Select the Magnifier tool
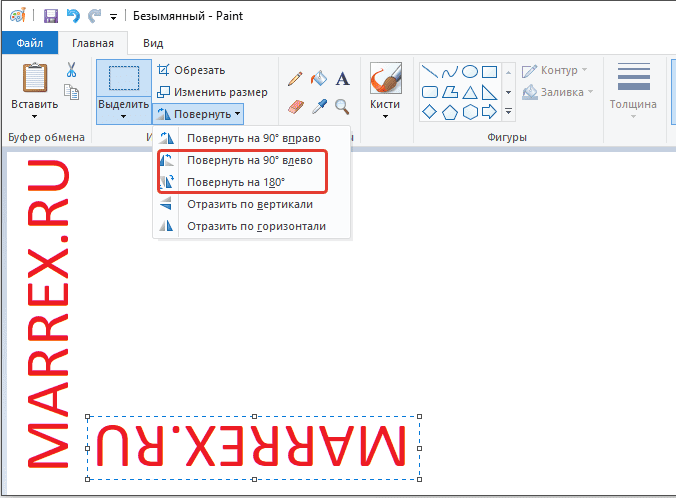The image size is (676, 498). (342, 106)
